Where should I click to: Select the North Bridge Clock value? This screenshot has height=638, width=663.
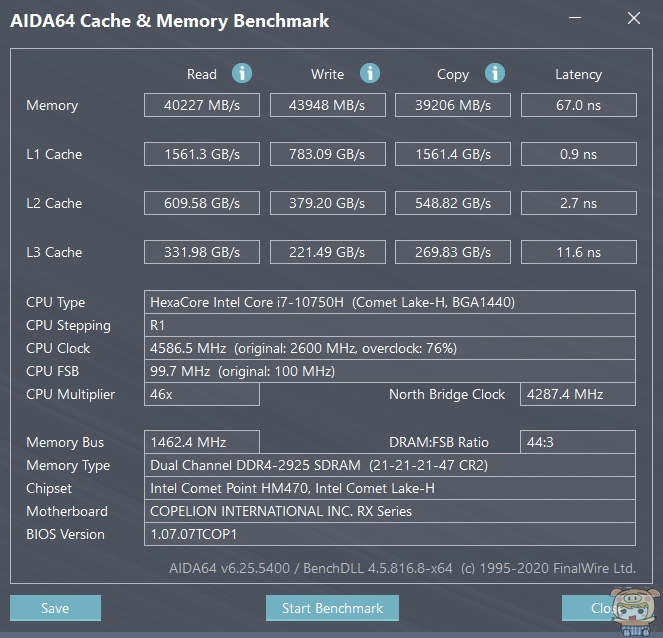pyautogui.click(x=578, y=394)
